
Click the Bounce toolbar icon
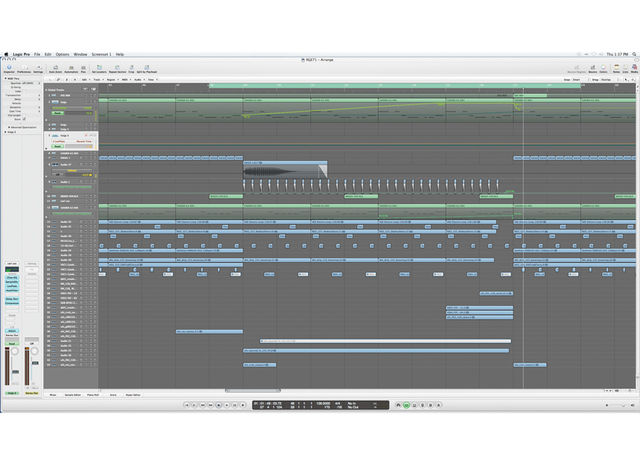point(593,69)
